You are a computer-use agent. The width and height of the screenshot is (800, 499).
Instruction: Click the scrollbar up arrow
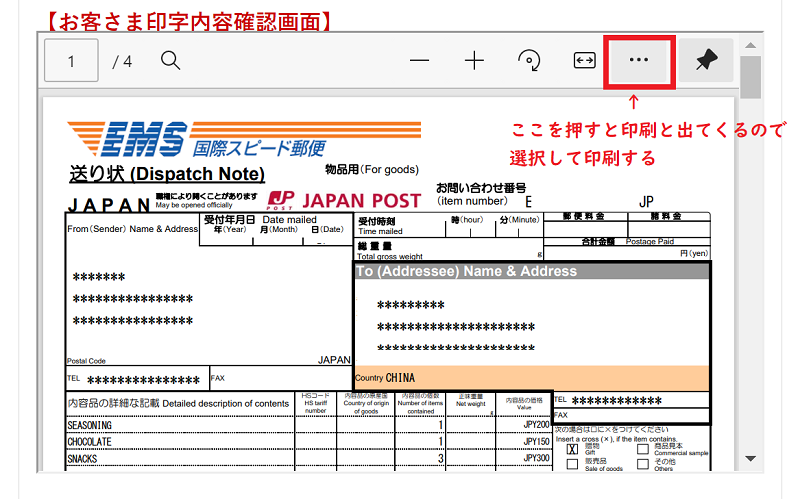751,45
